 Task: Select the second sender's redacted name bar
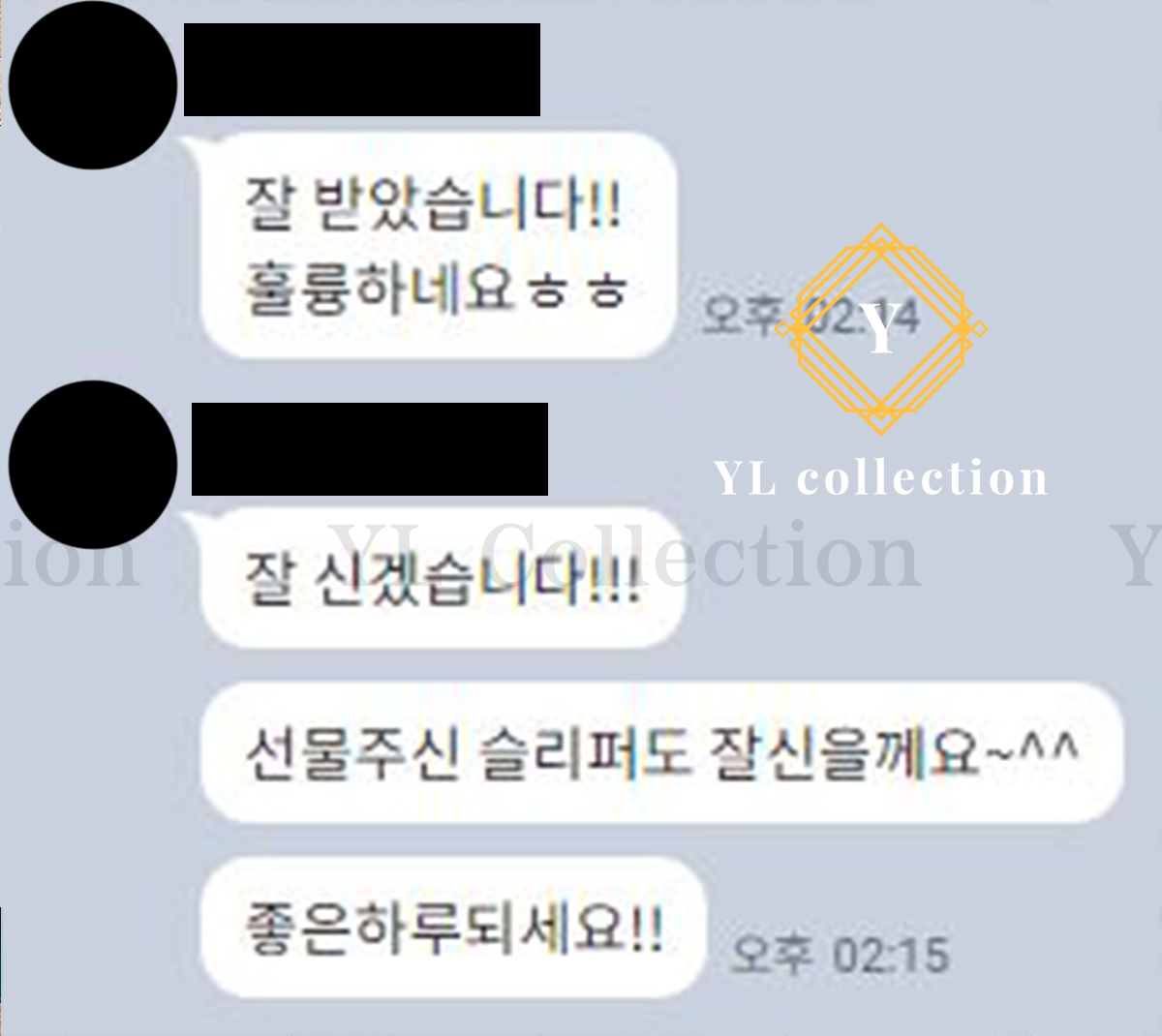tap(370, 449)
